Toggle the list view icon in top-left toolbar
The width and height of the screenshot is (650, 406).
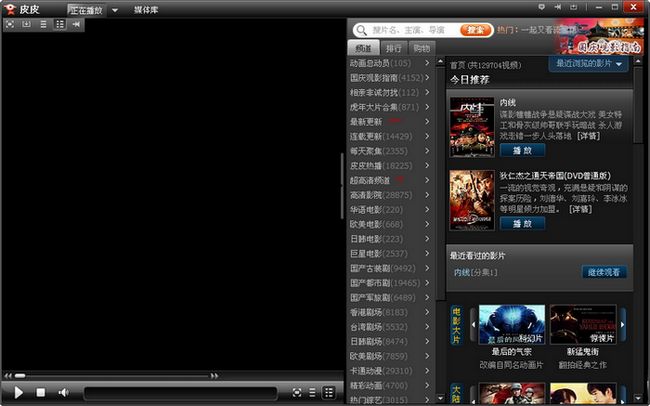pyautogui.click(x=43, y=23)
